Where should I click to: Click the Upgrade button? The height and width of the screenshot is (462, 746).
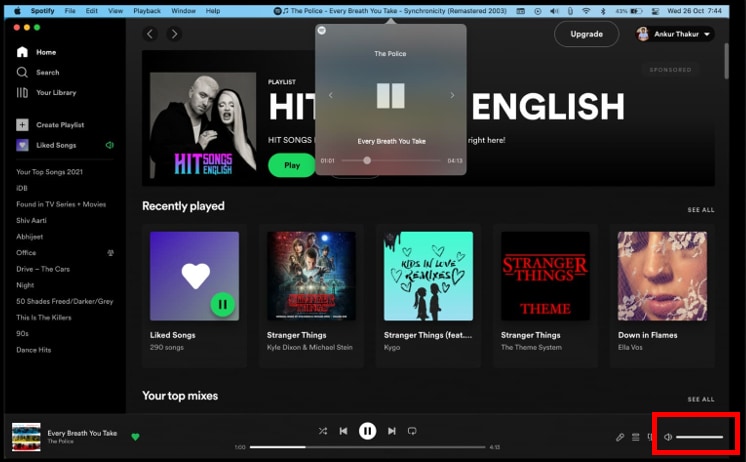pyautogui.click(x=587, y=34)
